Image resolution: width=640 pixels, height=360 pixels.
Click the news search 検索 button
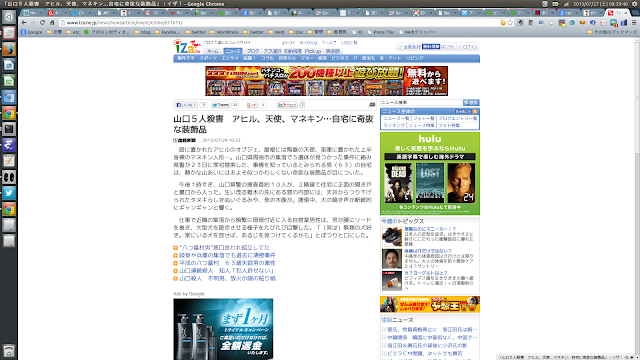coord(471,102)
